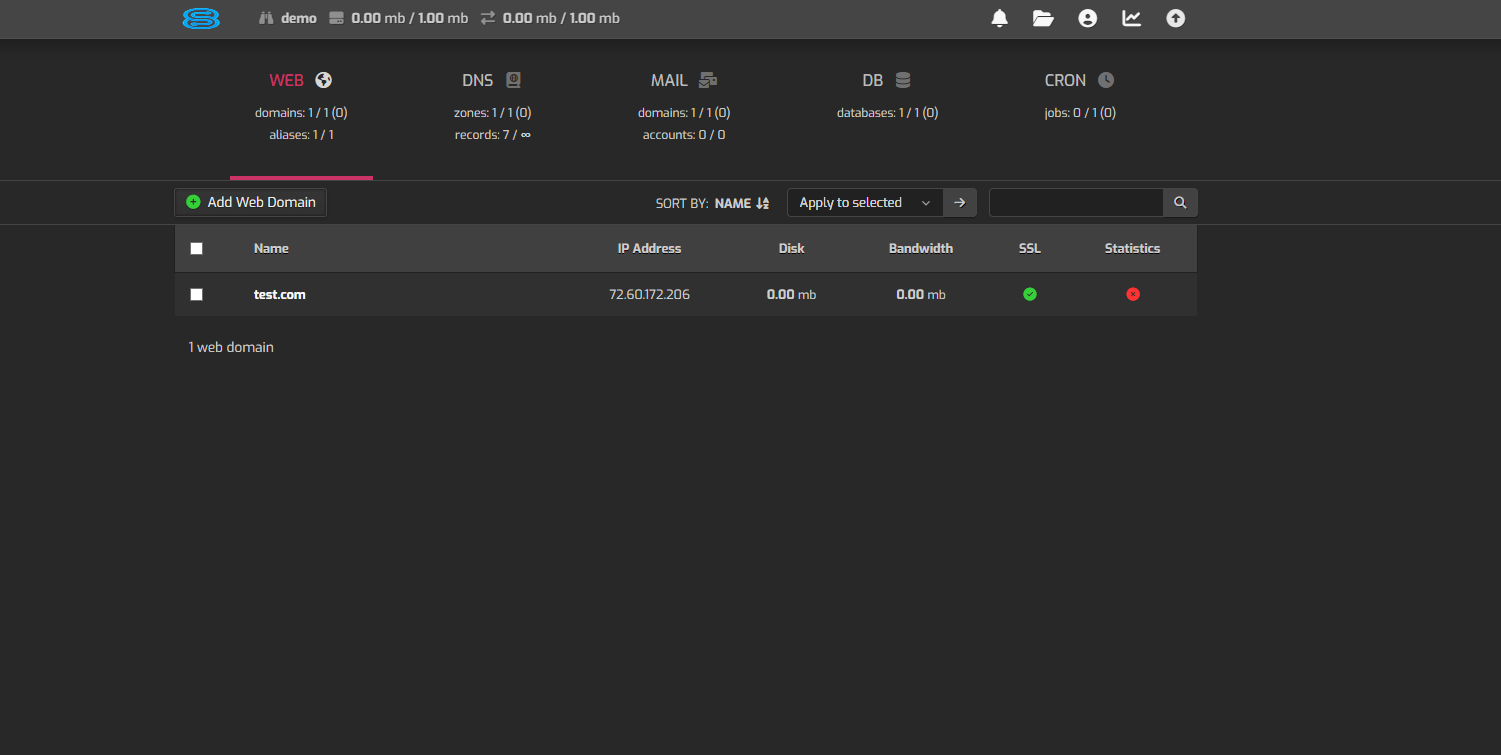
Task: Switch to the DB tab
Action: tap(887, 80)
